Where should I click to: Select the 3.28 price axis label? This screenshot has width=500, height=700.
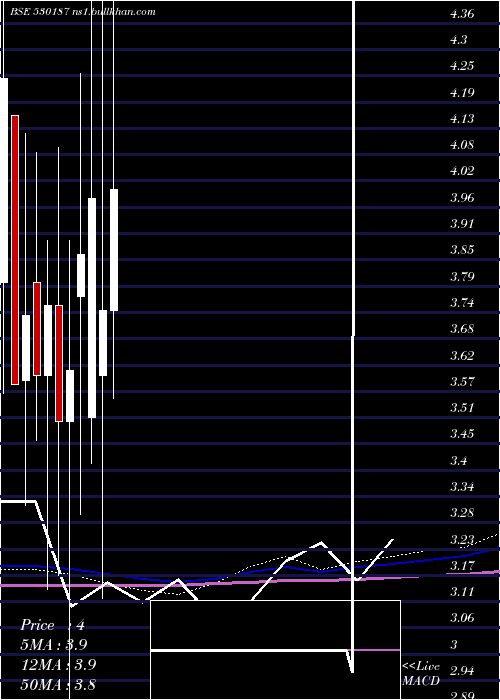(462, 512)
